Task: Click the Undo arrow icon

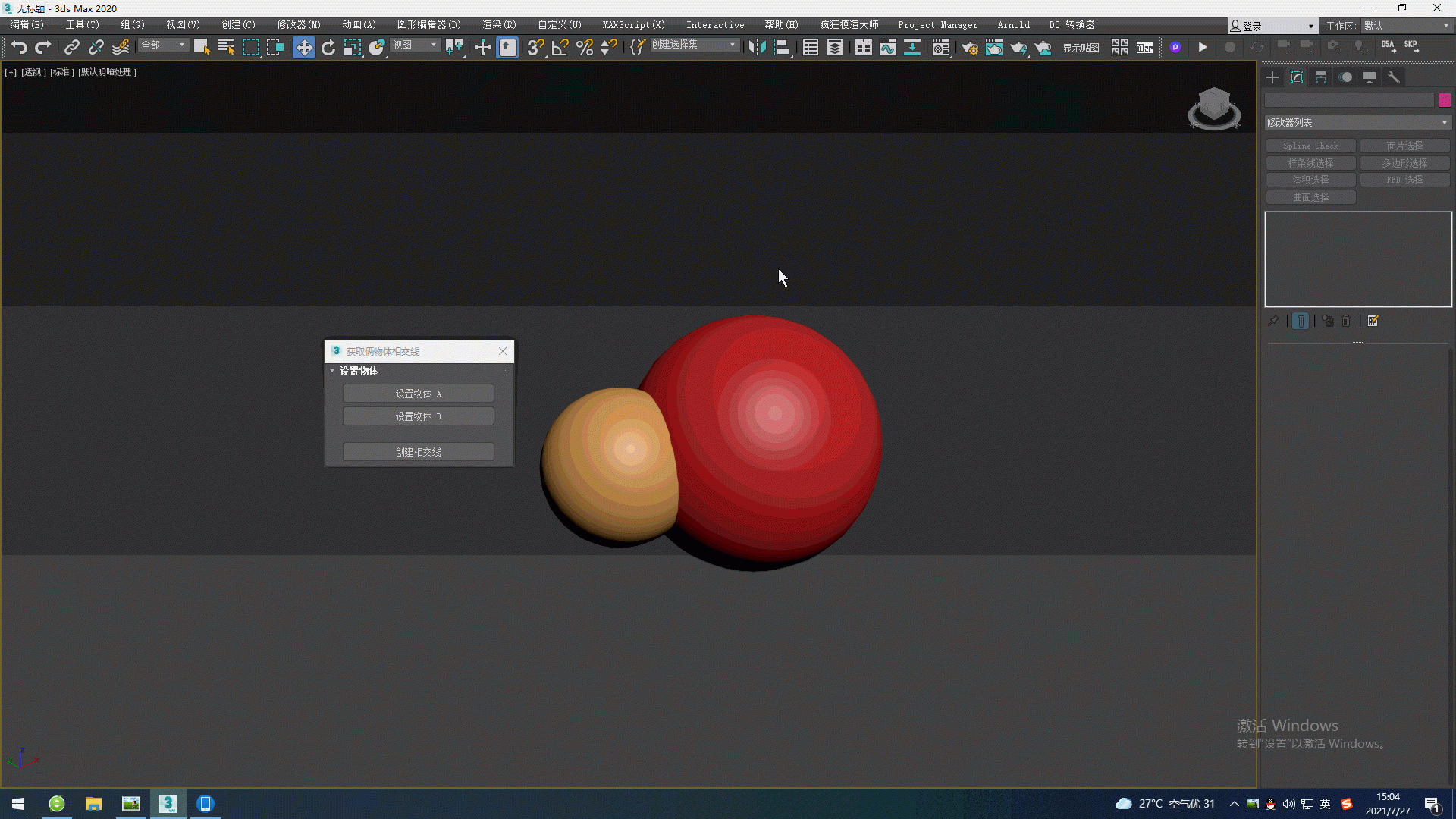Action: click(x=19, y=48)
